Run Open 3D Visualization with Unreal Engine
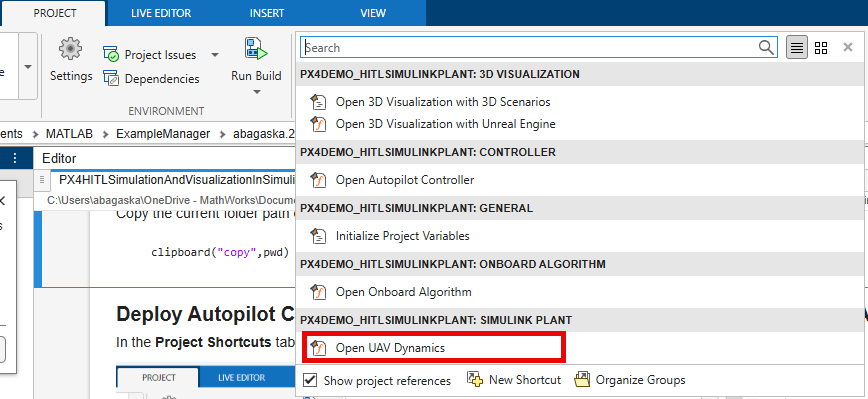 click(x=445, y=124)
